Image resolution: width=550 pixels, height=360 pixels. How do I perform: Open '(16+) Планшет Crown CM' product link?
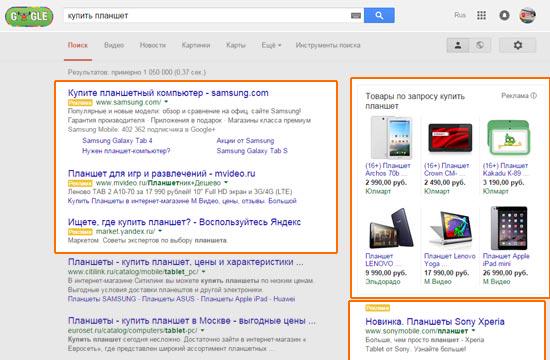(447, 169)
